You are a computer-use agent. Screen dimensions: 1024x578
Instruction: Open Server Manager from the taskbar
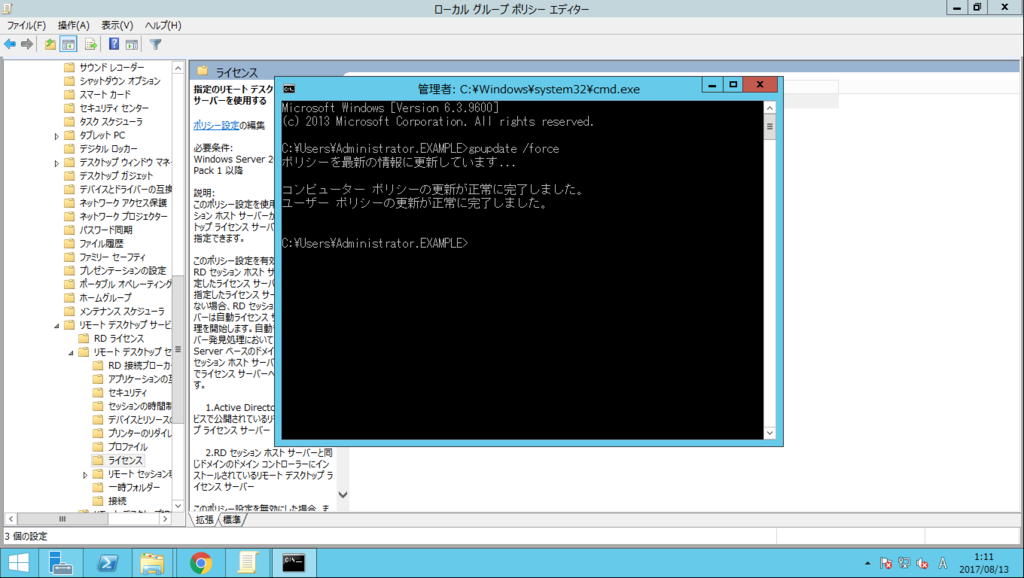61,563
